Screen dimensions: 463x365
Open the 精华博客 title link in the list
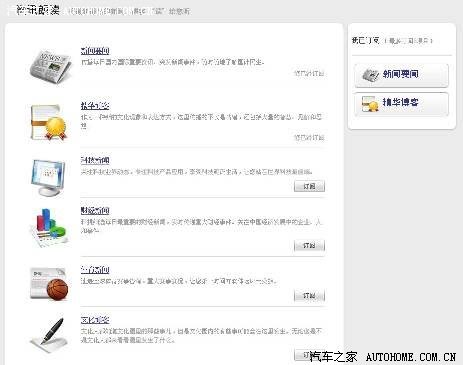95,106
